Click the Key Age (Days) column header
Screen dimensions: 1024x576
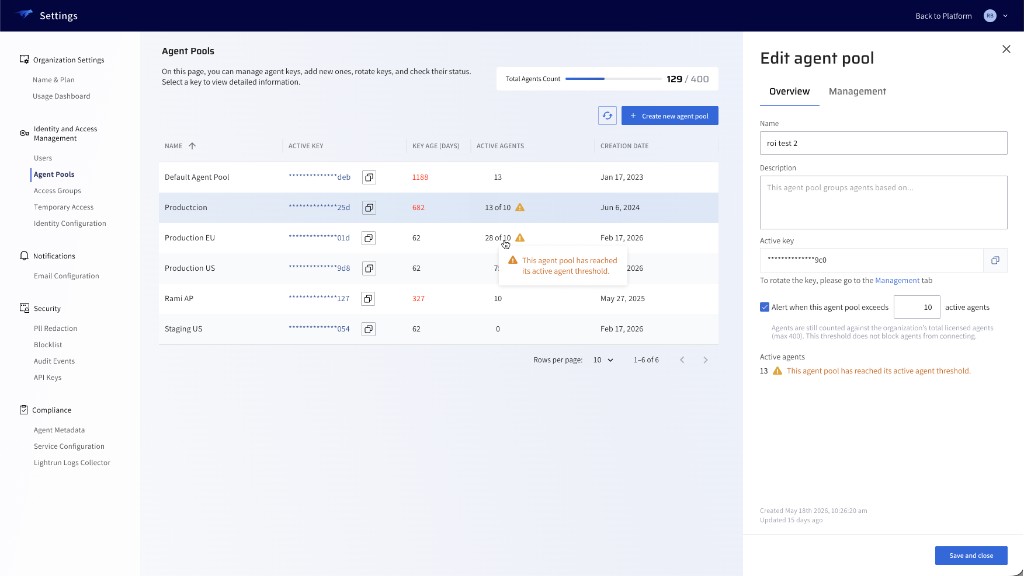(436, 146)
